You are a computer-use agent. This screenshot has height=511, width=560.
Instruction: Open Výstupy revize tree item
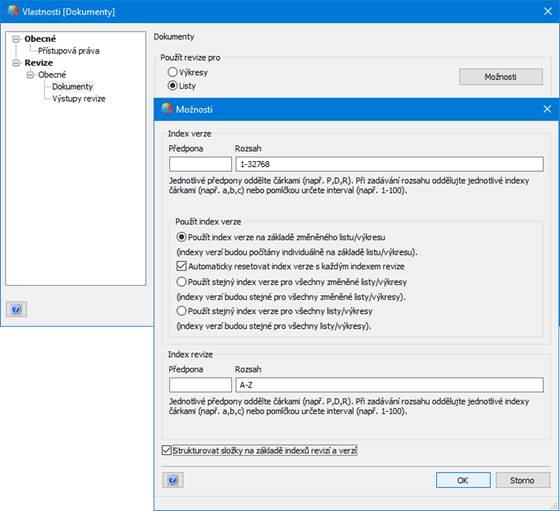point(79,99)
